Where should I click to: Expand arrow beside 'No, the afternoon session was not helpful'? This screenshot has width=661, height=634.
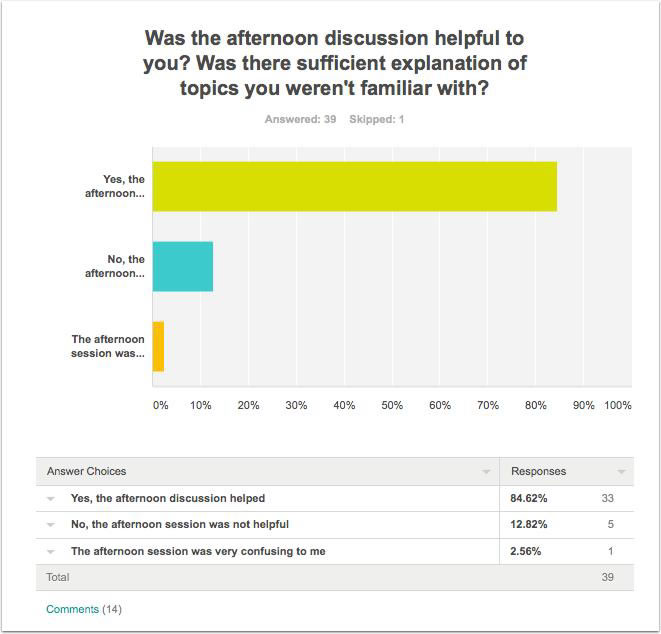click(x=51, y=525)
